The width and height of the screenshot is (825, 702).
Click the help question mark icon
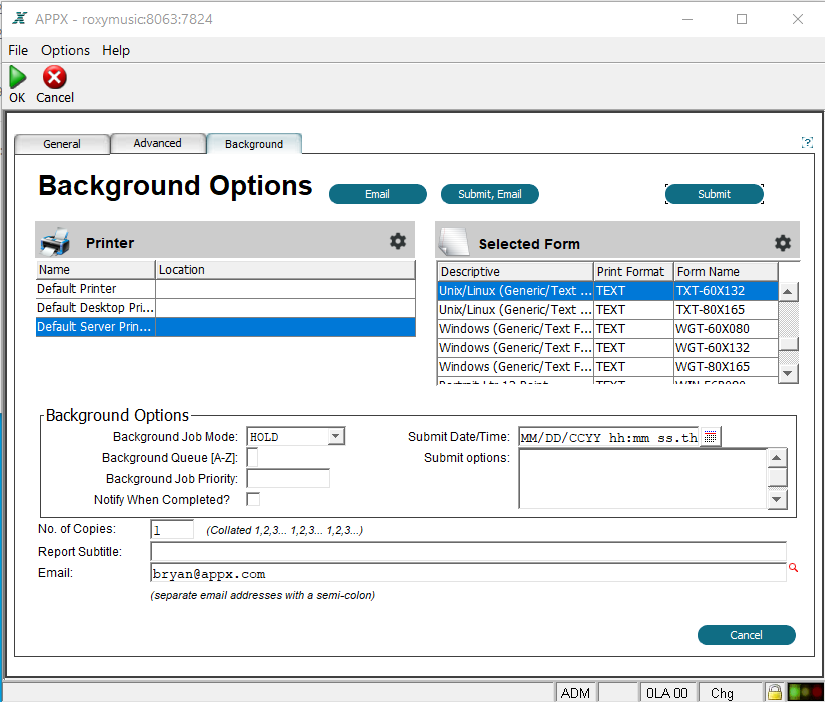807,142
